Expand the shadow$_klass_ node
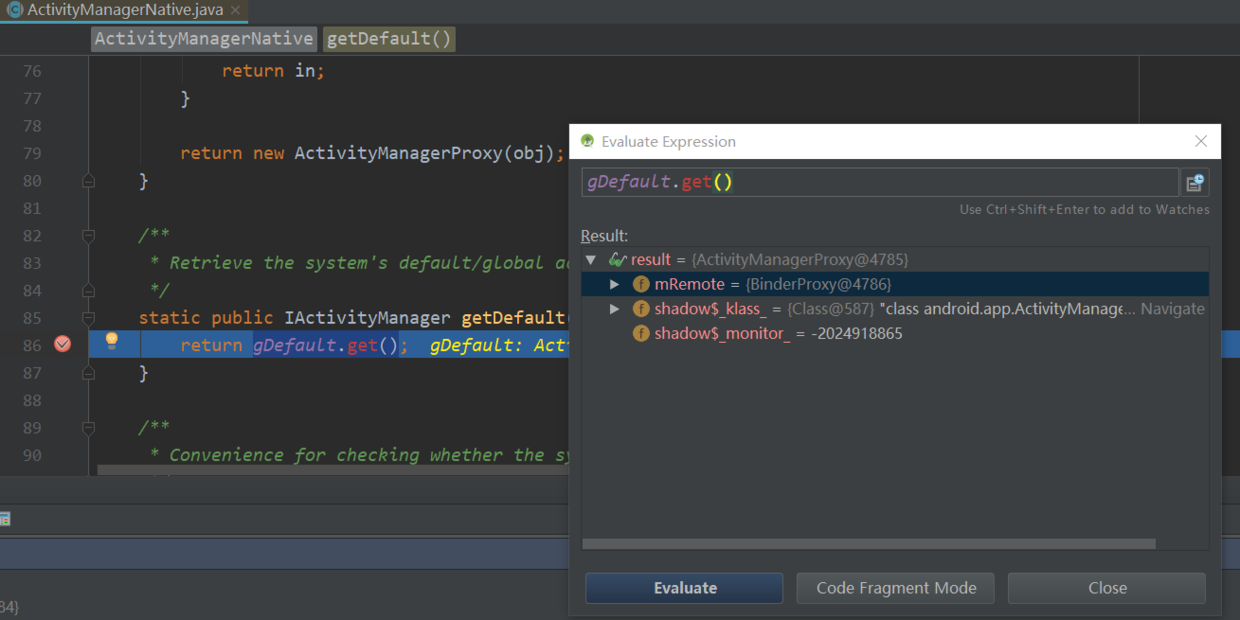The width and height of the screenshot is (1240, 620). [x=615, y=309]
